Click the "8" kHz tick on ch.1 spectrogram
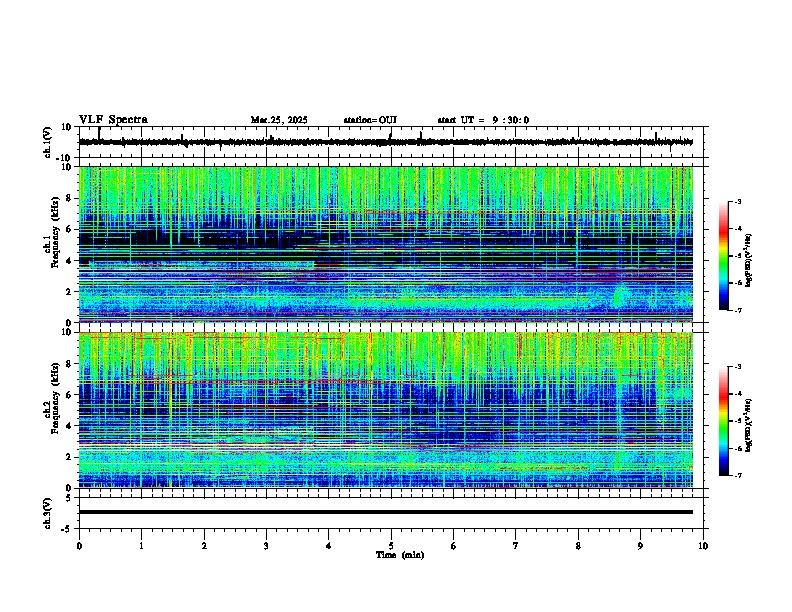 [71, 198]
